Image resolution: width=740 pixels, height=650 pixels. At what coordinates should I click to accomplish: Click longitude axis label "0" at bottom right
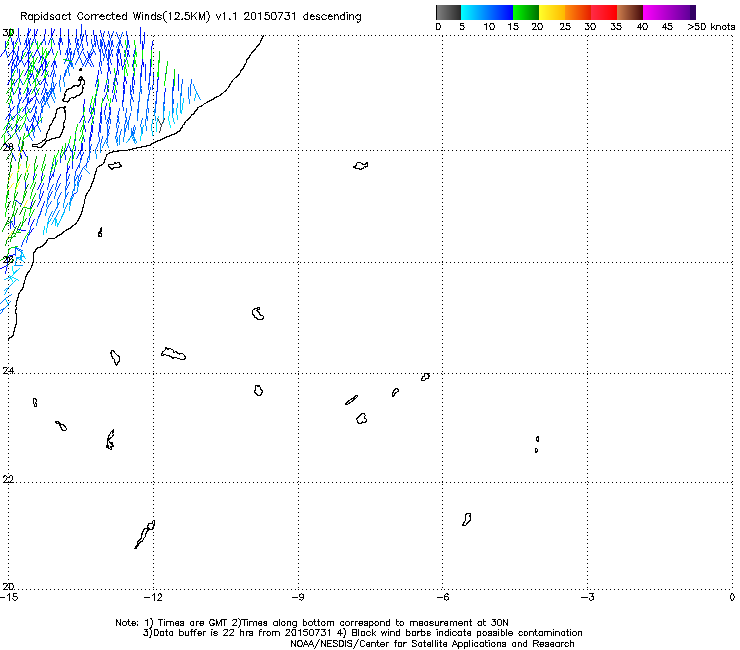click(x=732, y=597)
